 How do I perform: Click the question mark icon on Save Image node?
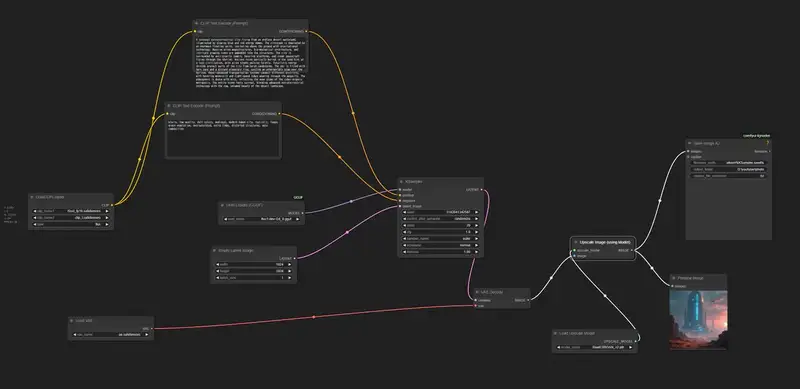[x=767, y=143]
